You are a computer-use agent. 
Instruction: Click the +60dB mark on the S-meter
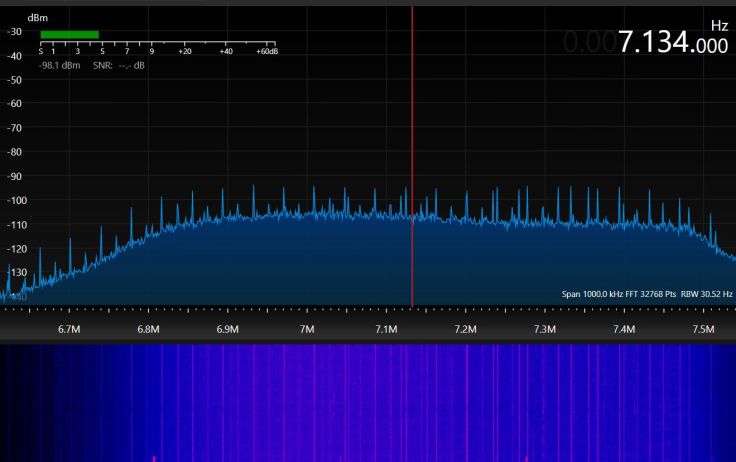click(266, 50)
